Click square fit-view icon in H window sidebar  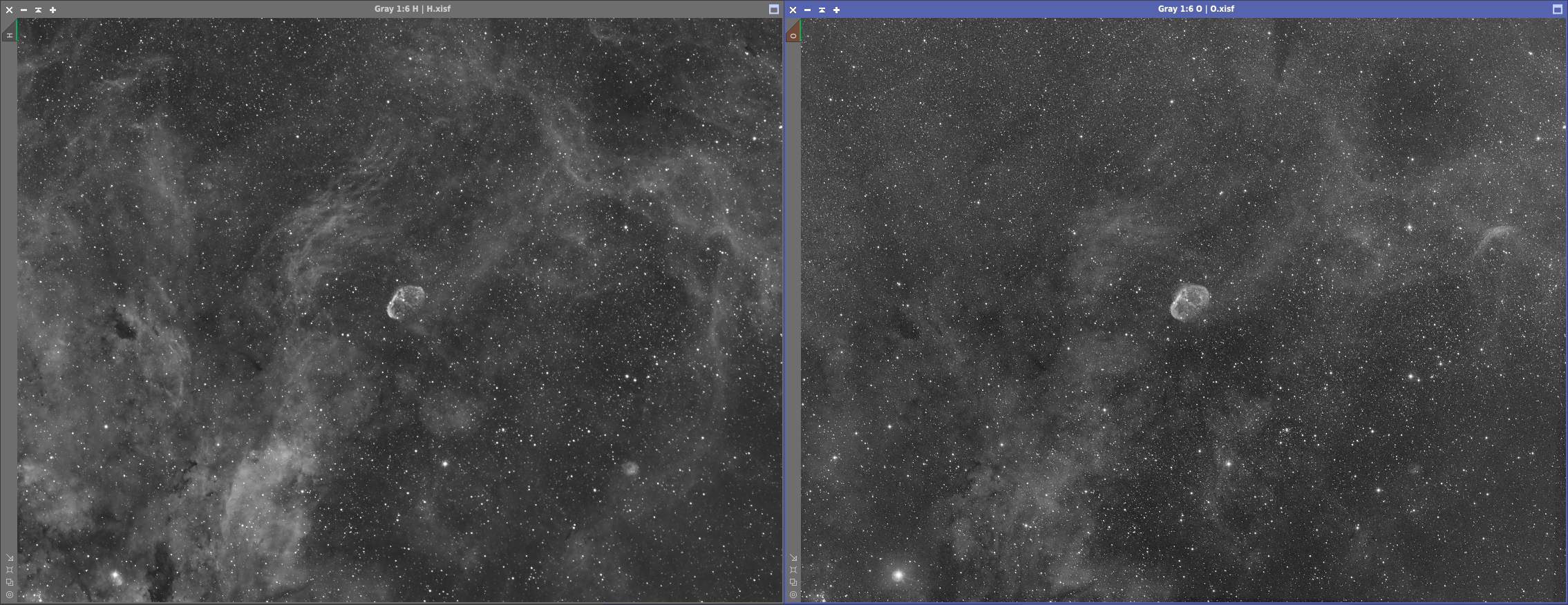pyautogui.click(x=10, y=570)
